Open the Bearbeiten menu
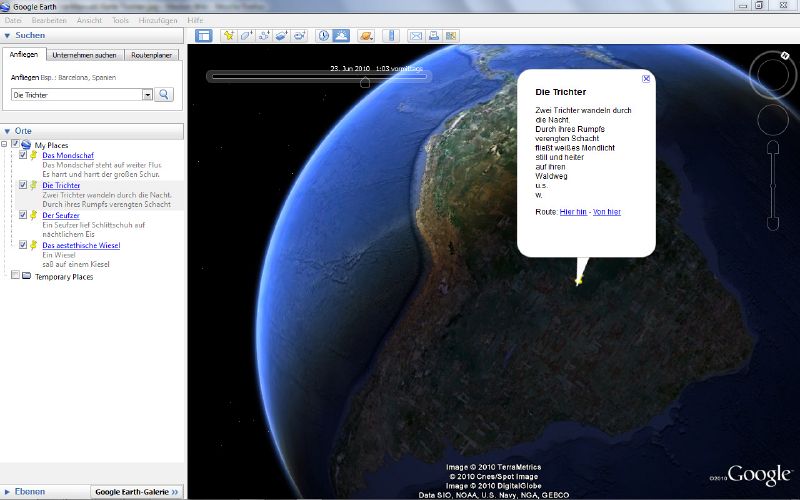 (x=49, y=20)
